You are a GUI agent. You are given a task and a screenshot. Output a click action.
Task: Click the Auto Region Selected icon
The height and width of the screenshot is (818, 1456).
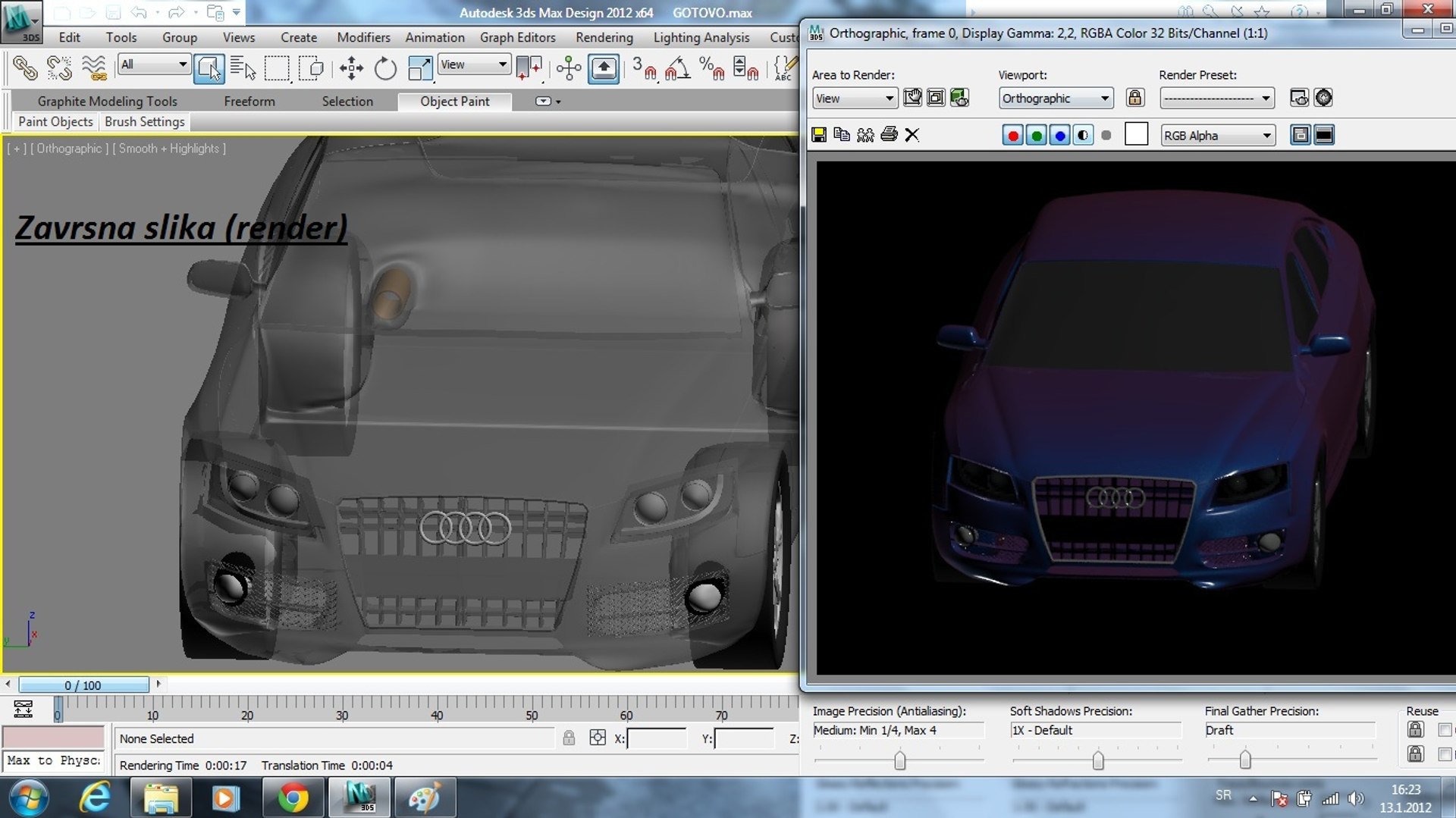pyautogui.click(x=936, y=97)
